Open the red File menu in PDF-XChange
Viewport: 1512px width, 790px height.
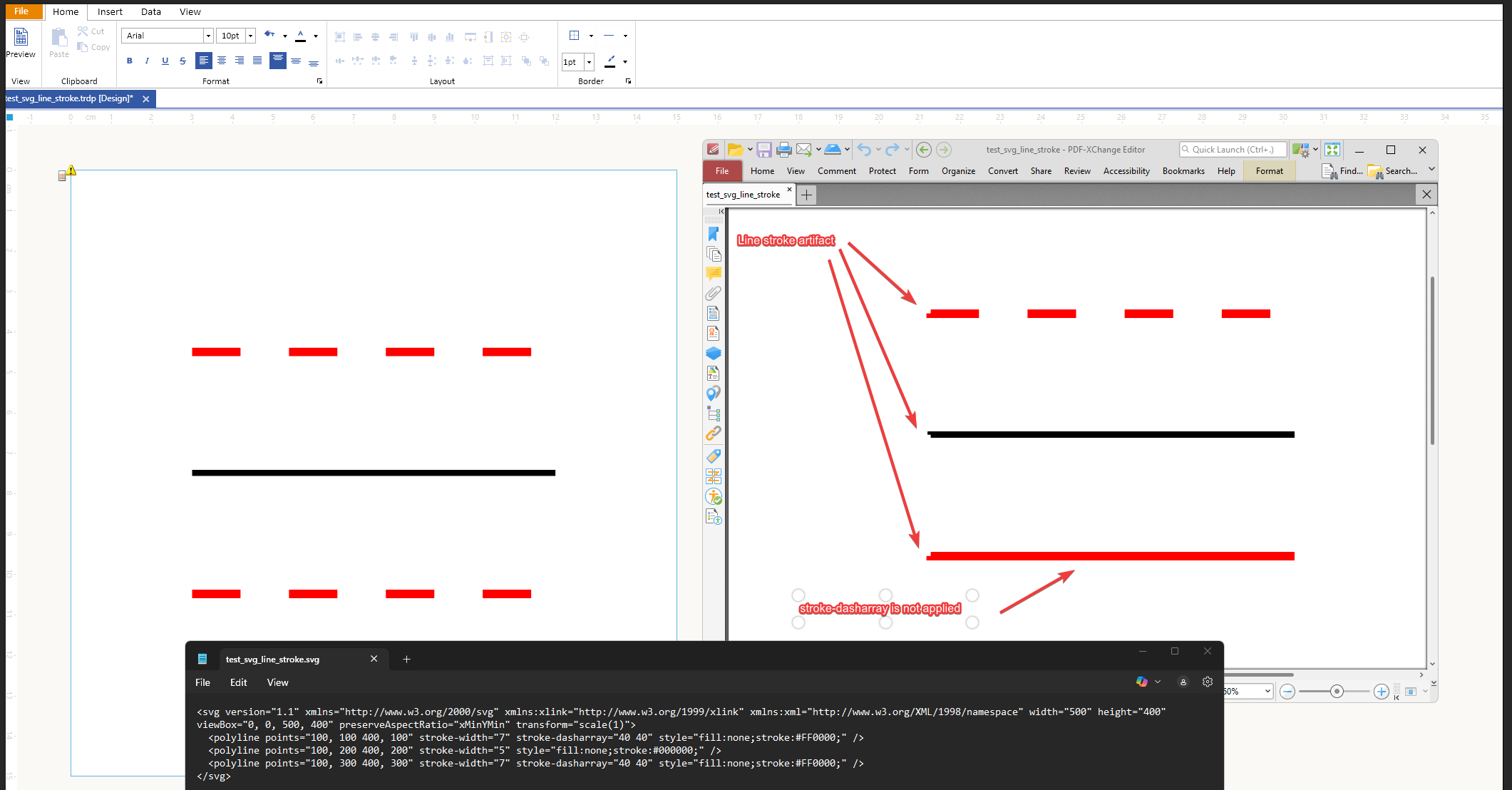(x=722, y=171)
